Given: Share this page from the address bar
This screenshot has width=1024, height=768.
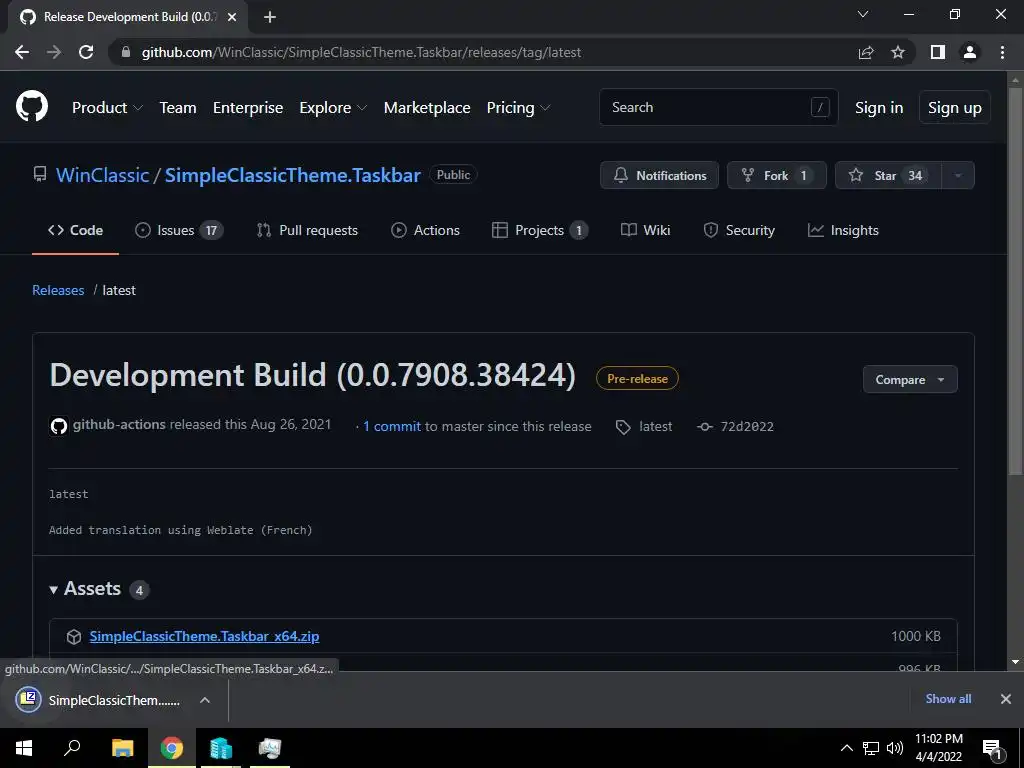Looking at the screenshot, I should [x=866, y=52].
